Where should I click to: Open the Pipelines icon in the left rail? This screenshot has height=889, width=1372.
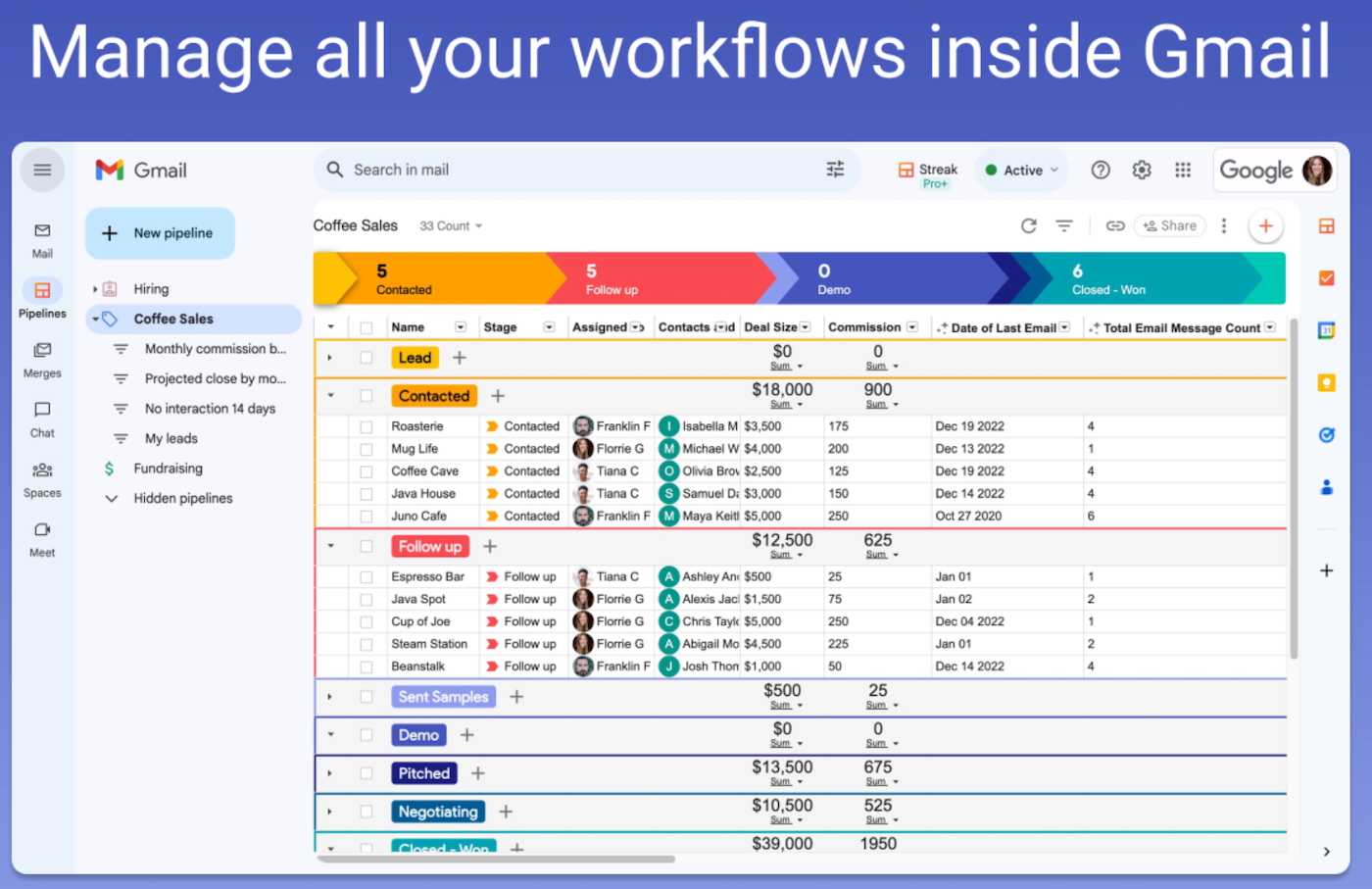click(42, 291)
